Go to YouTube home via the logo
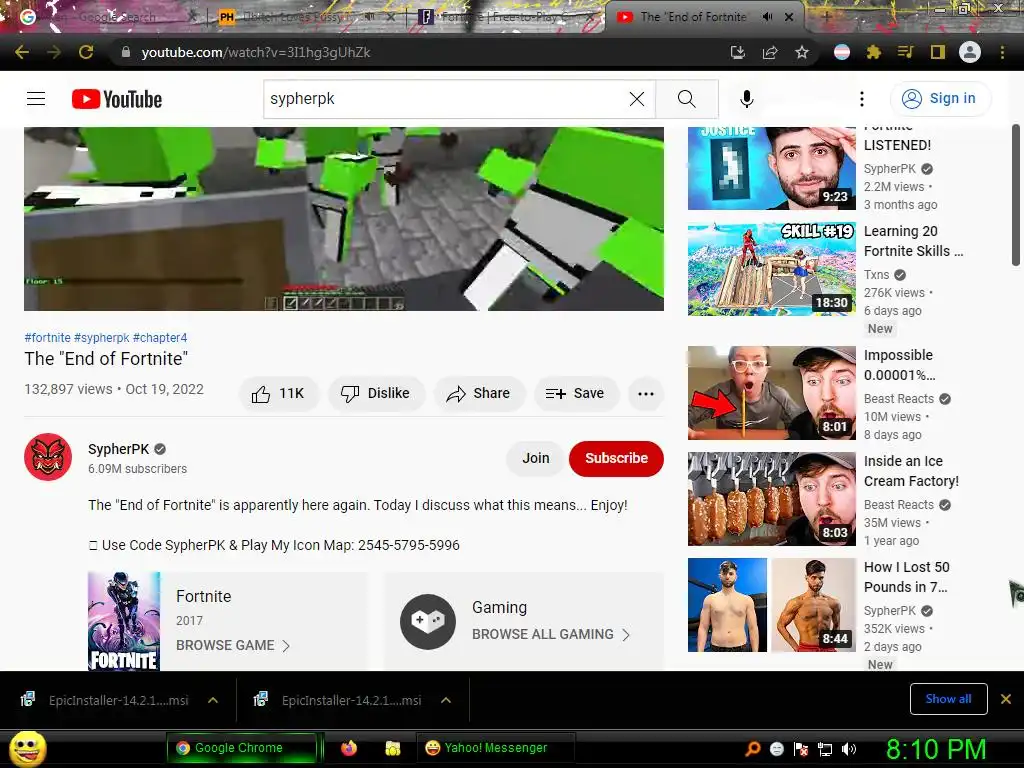This screenshot has height=768, width=1024. [x=117, y=99]
